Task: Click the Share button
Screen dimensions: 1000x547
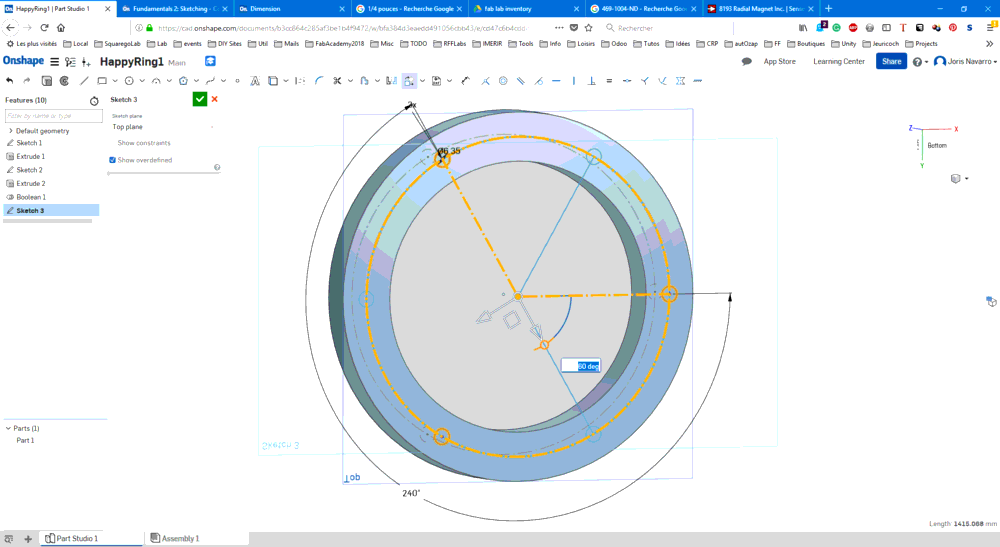Action: click(892, 62)
